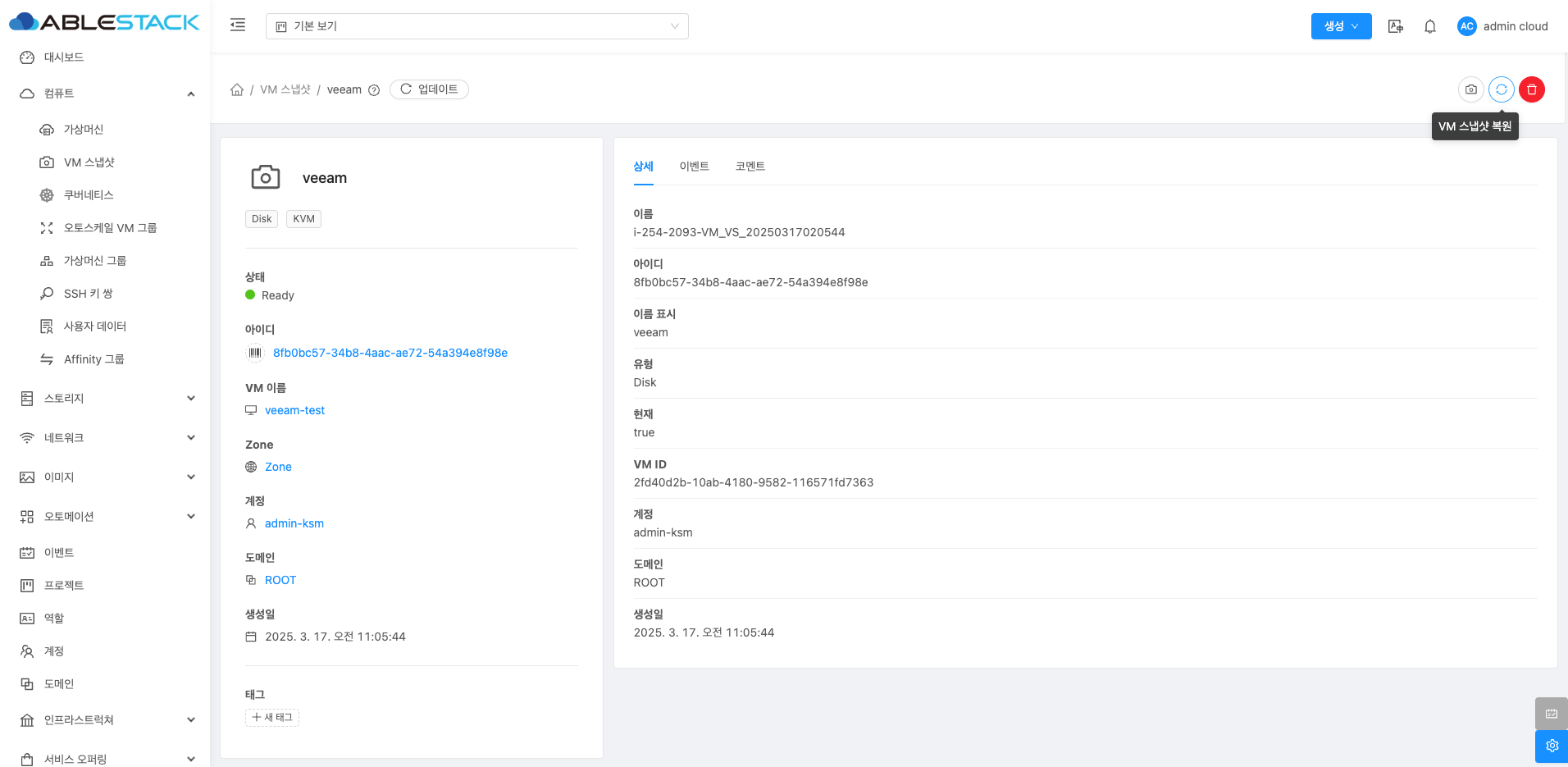1568x767 pixels.
Task: Open the 기본 보기 view dropdown
Action: pyautogui.click(x=476, y=26)
